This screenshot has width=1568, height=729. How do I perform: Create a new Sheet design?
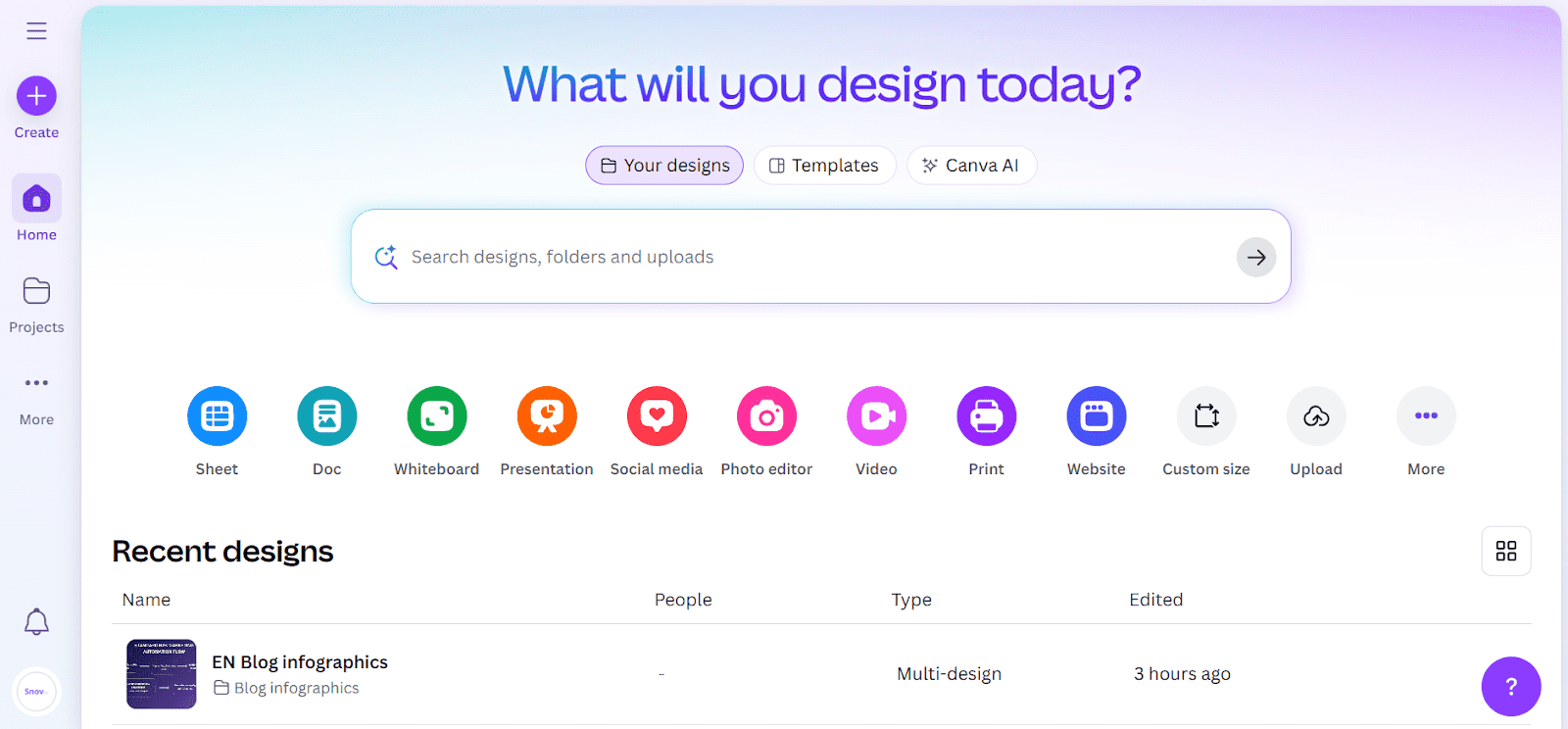[217, 416]
